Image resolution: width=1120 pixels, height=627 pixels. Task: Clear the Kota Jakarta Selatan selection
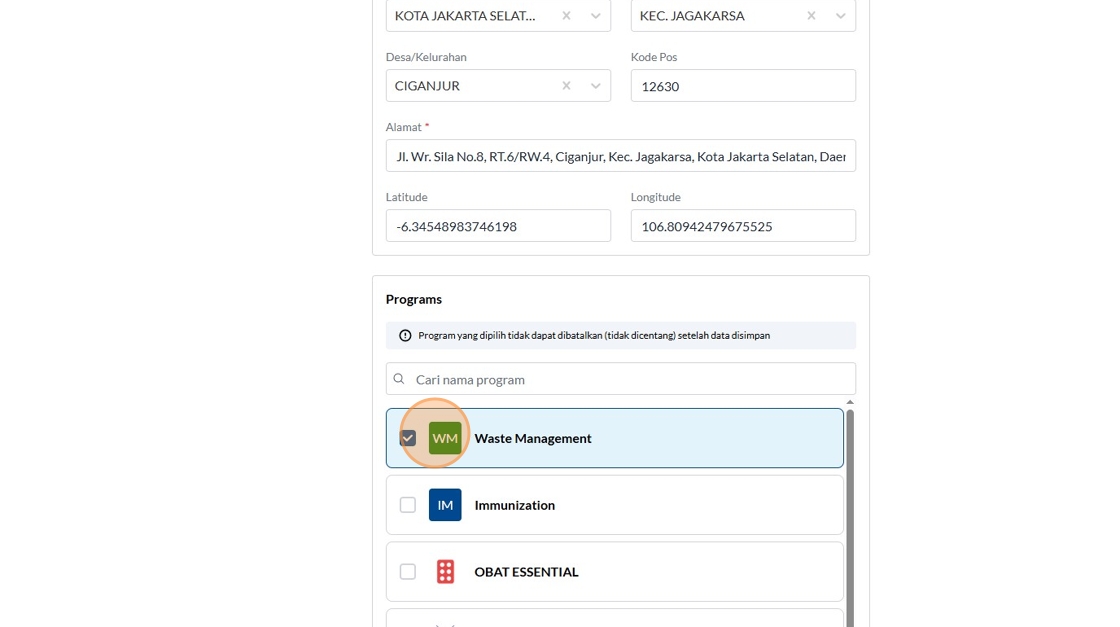566,16
